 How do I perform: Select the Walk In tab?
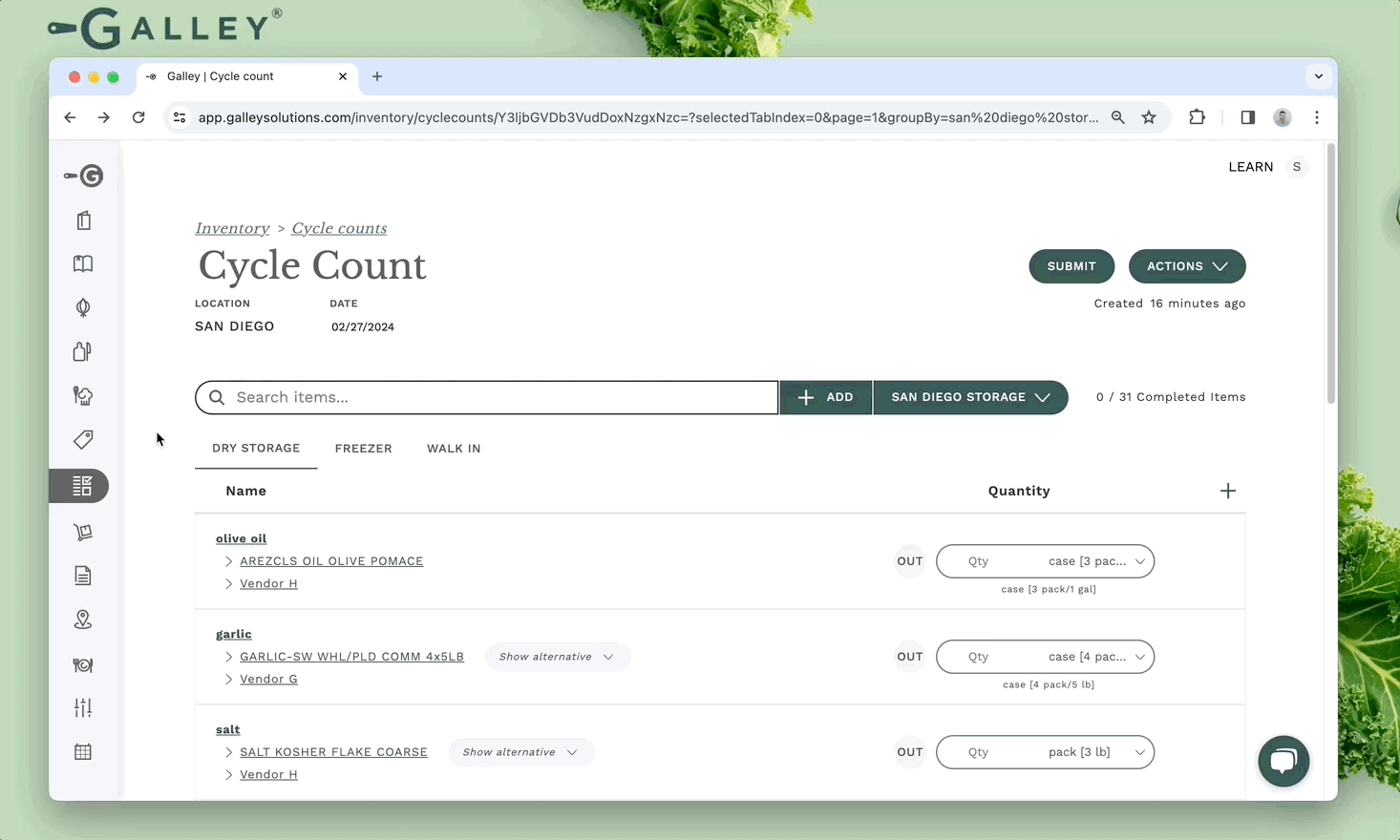(454, 449)
